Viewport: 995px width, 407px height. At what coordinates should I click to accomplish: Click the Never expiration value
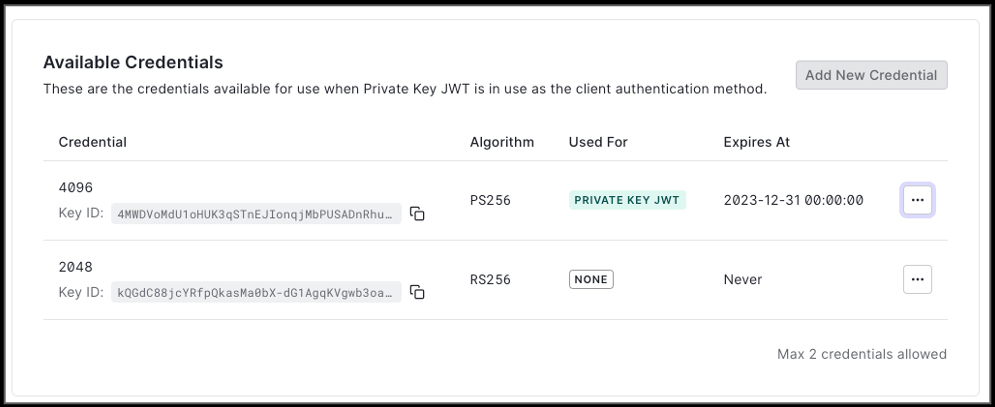click(742, 280)
